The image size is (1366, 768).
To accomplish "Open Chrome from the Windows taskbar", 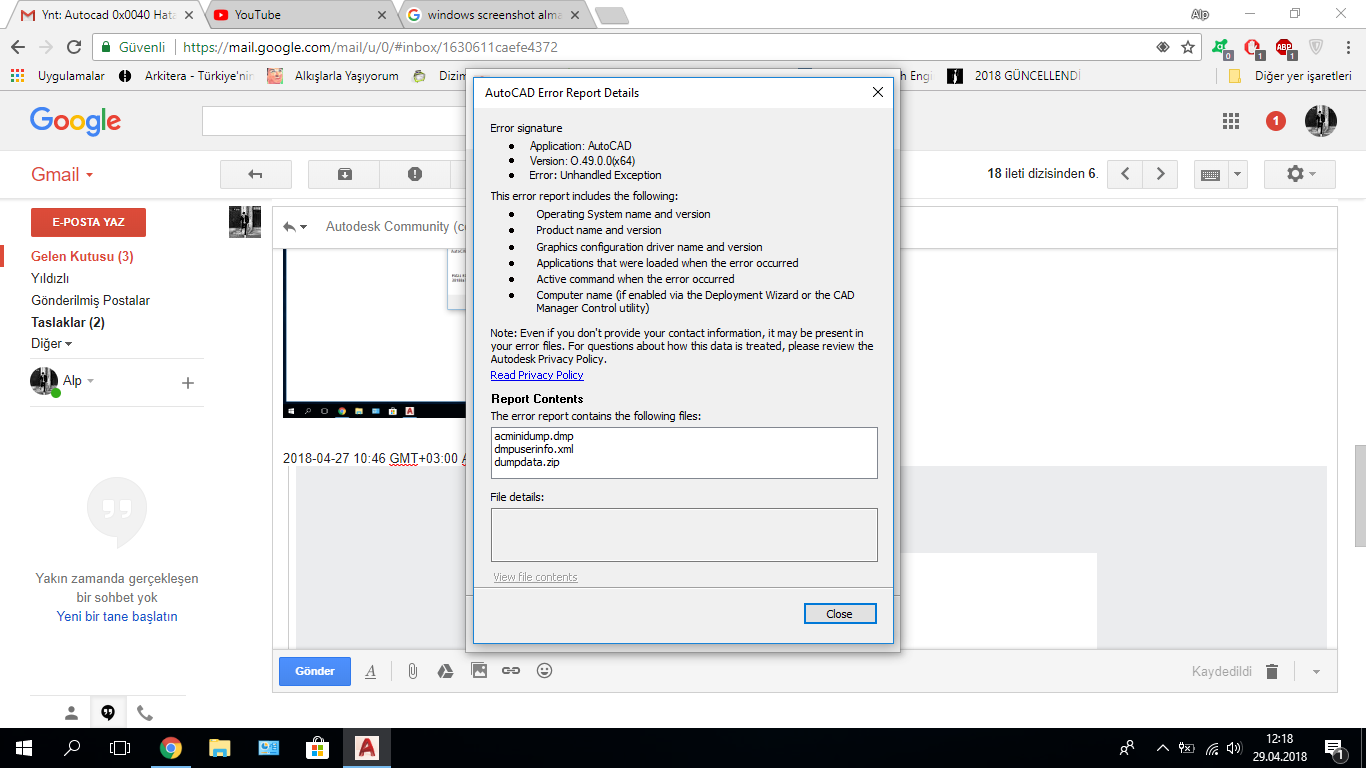I will 171,747.
